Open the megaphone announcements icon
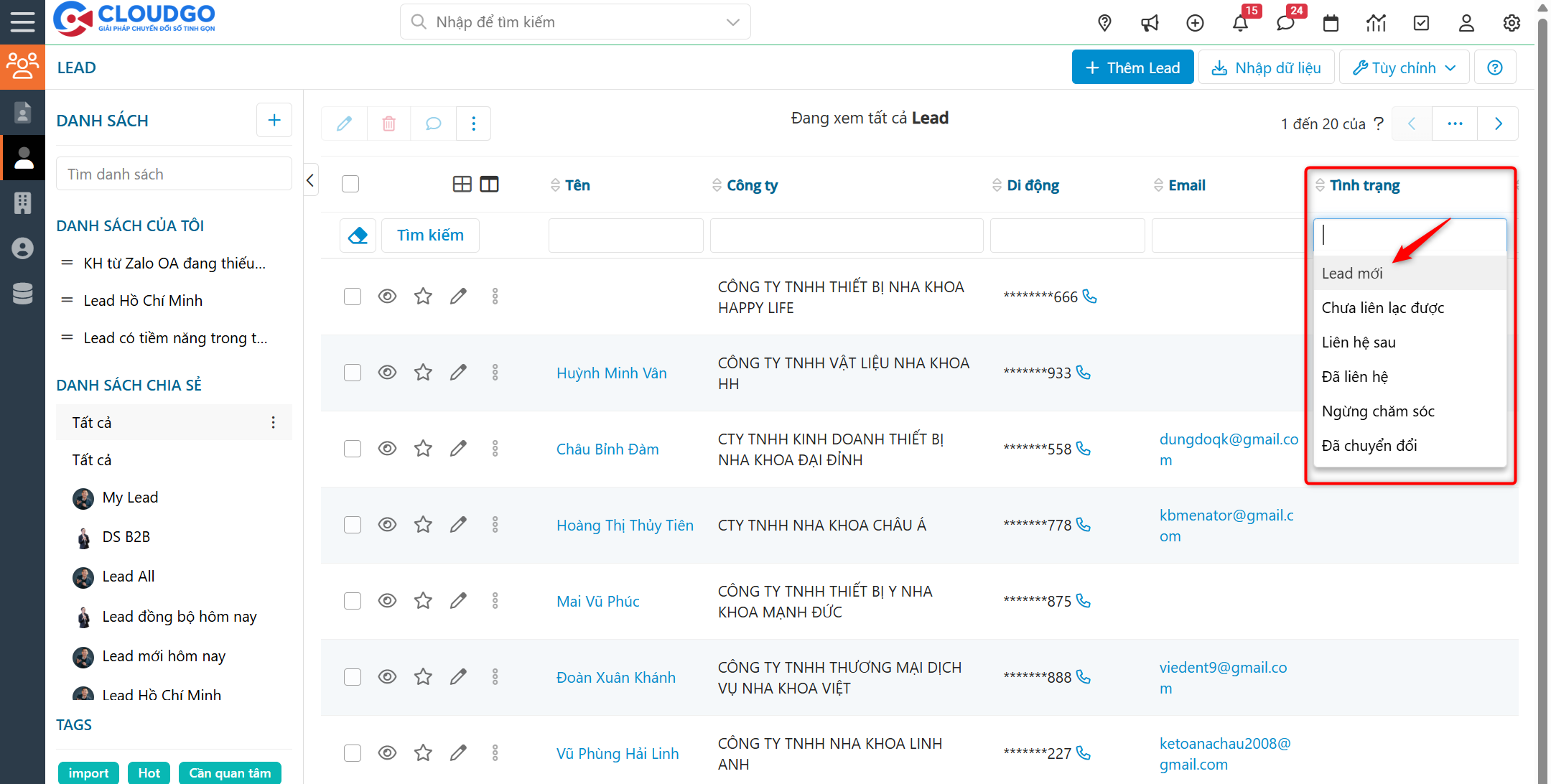 1150,23
